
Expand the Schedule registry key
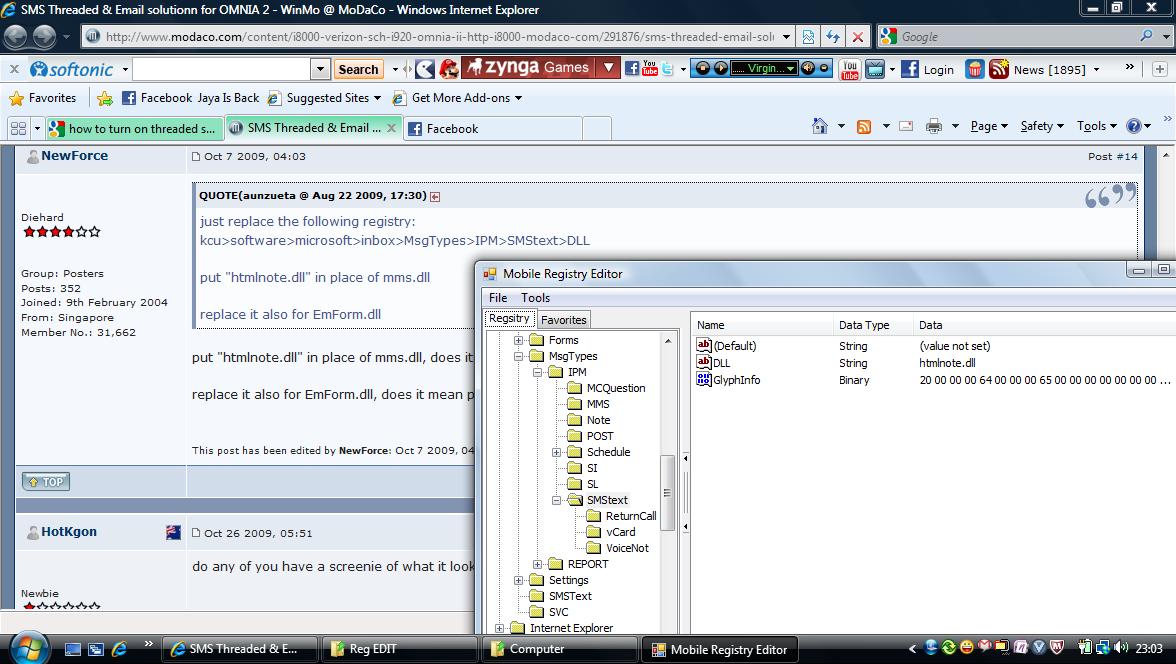pyautogui.click(x=557, y=452)
